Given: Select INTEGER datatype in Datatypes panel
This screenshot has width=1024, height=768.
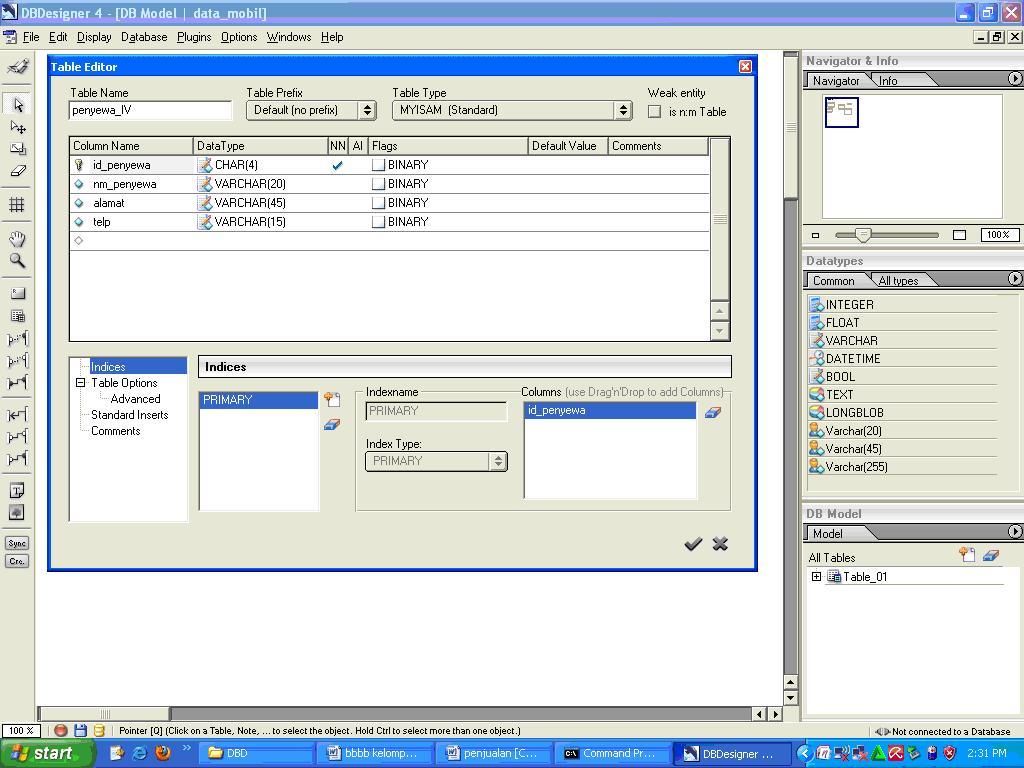Looking at the screenshot, I should click(x=849, y=304).
